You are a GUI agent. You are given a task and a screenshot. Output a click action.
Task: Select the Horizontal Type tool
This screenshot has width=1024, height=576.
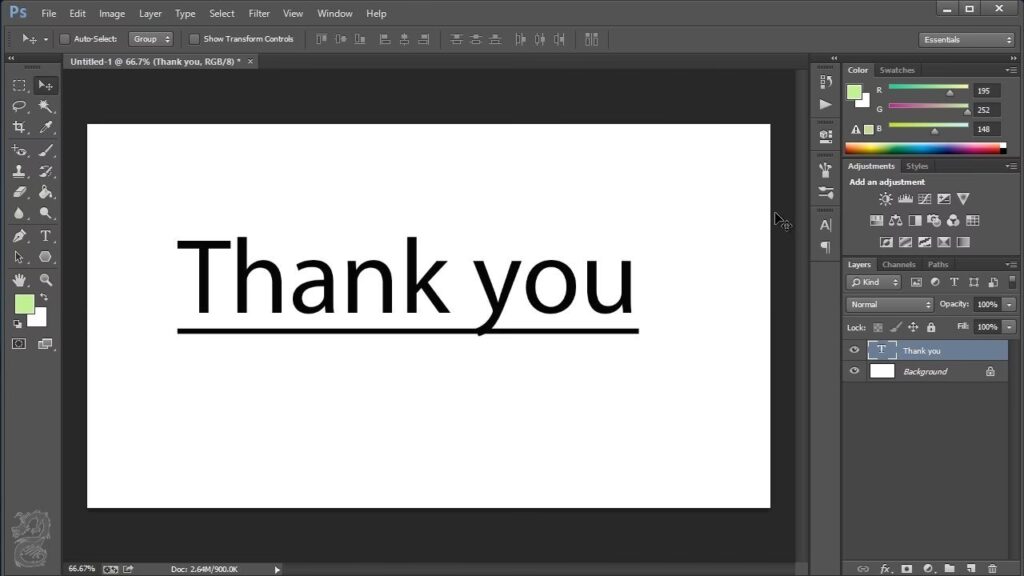point(45,236)
